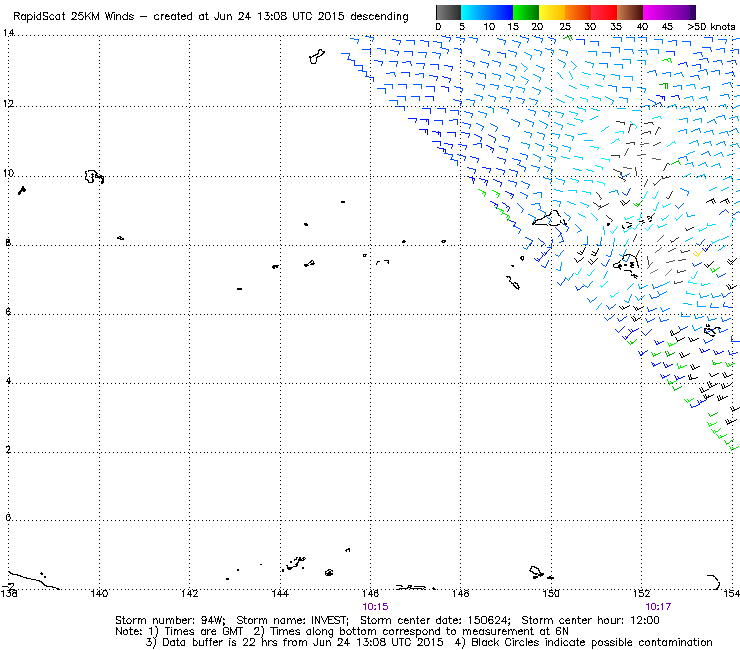740x650 pixels.
Task: Click the 'Storm center hour: 12:00' text
Action: tap(590, 620)
